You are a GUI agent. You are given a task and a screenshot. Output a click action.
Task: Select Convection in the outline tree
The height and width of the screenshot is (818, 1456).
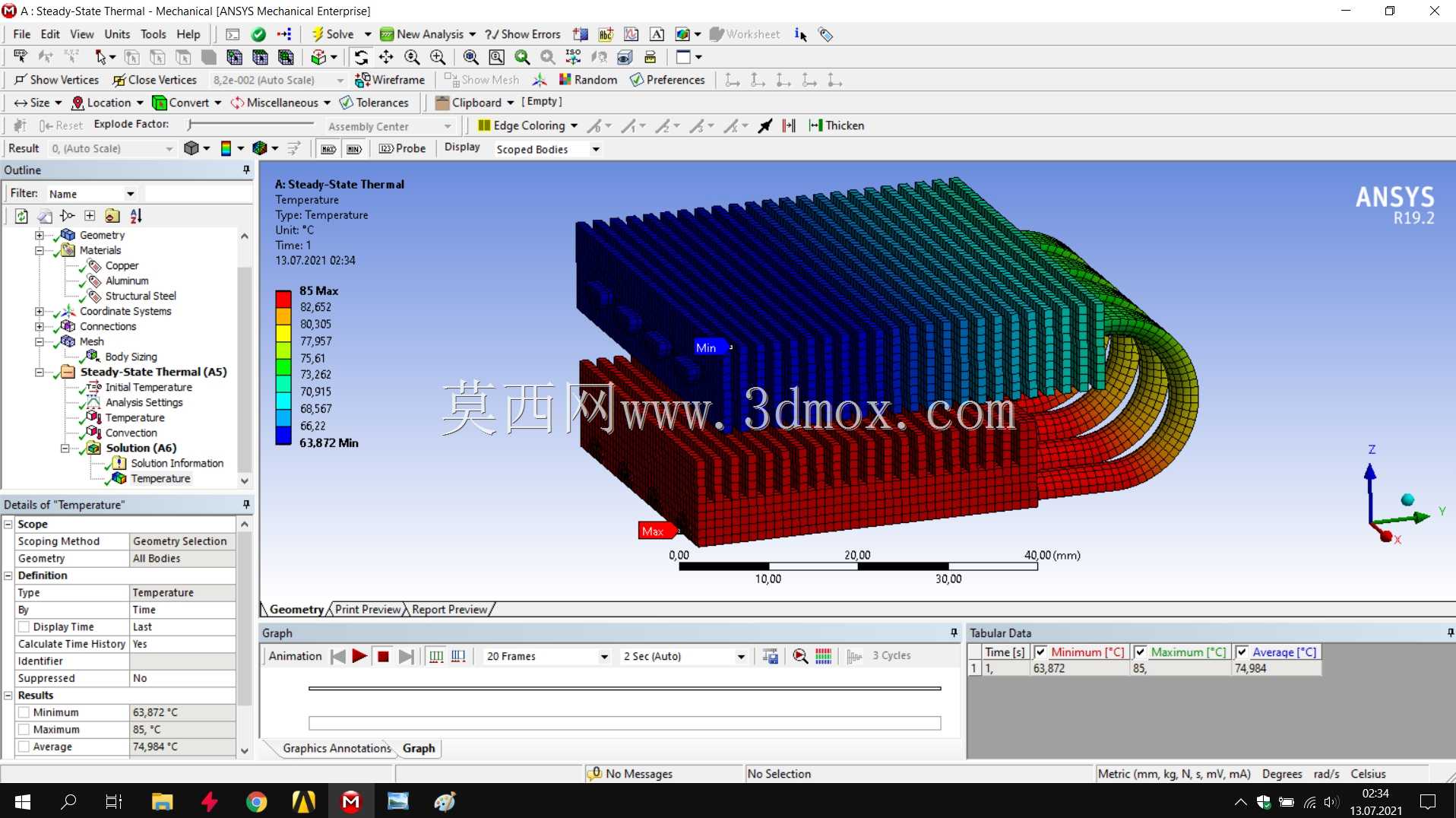(131, 433)
